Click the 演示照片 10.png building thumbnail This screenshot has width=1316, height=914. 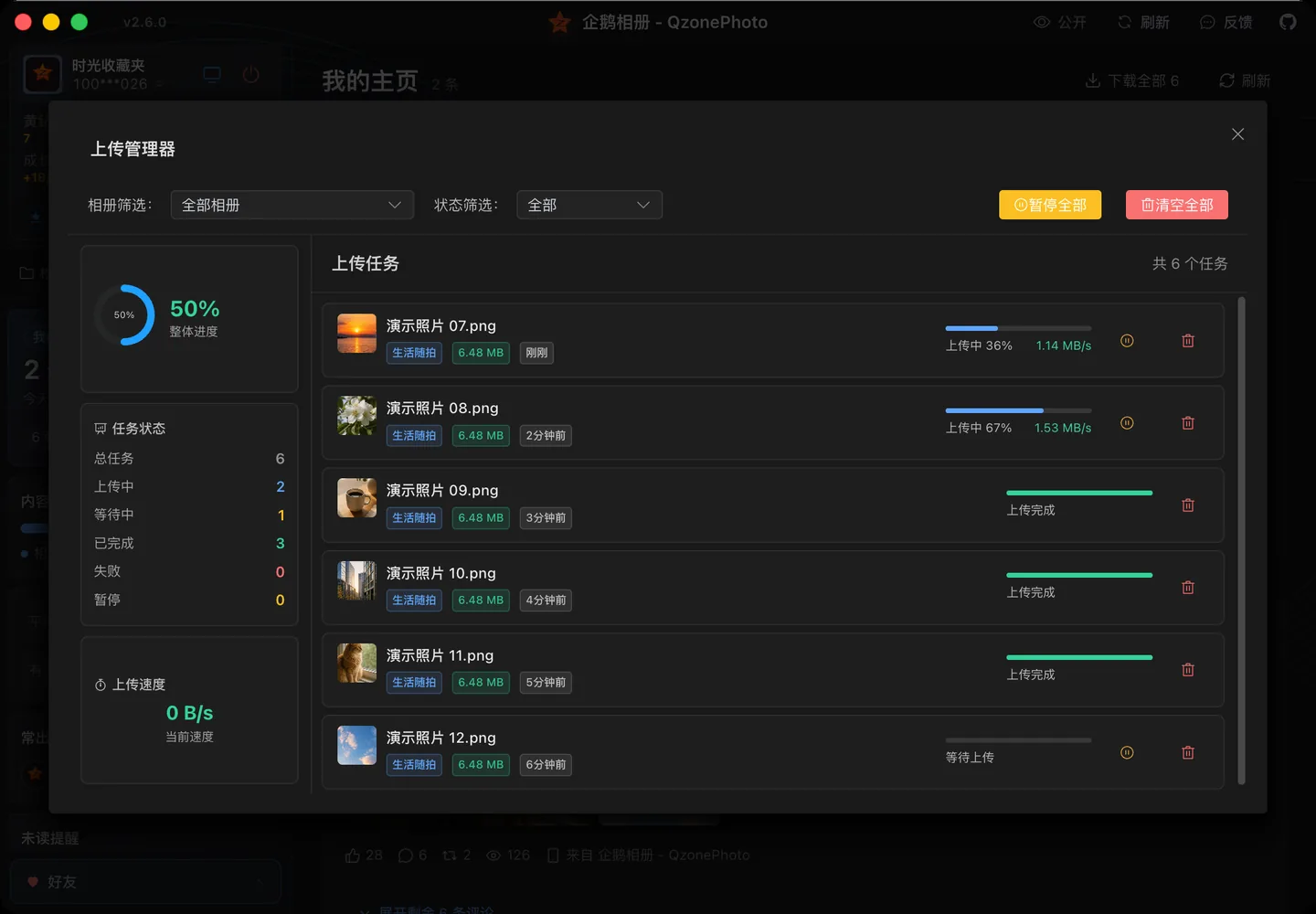point(356,580)
